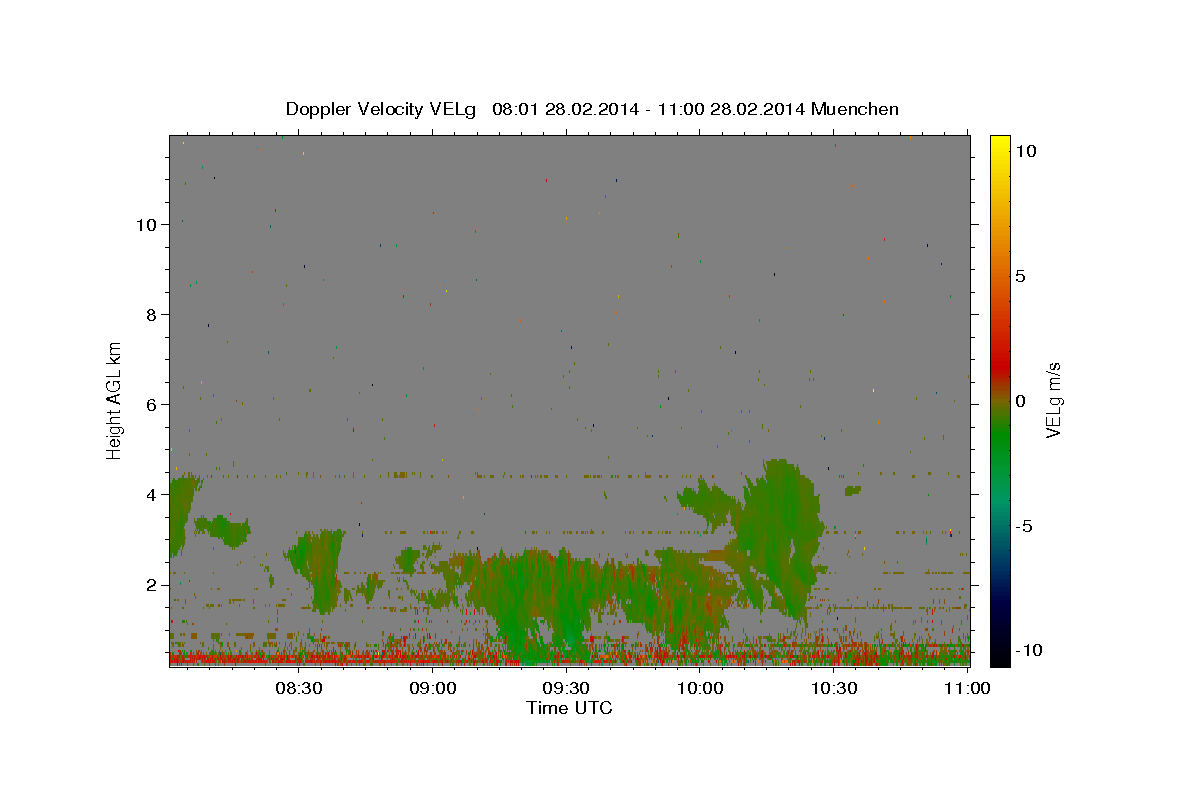The height and width of the screenshot is (800, 1200).
Task: Click the height axis label 8
Action: point(152,314)
